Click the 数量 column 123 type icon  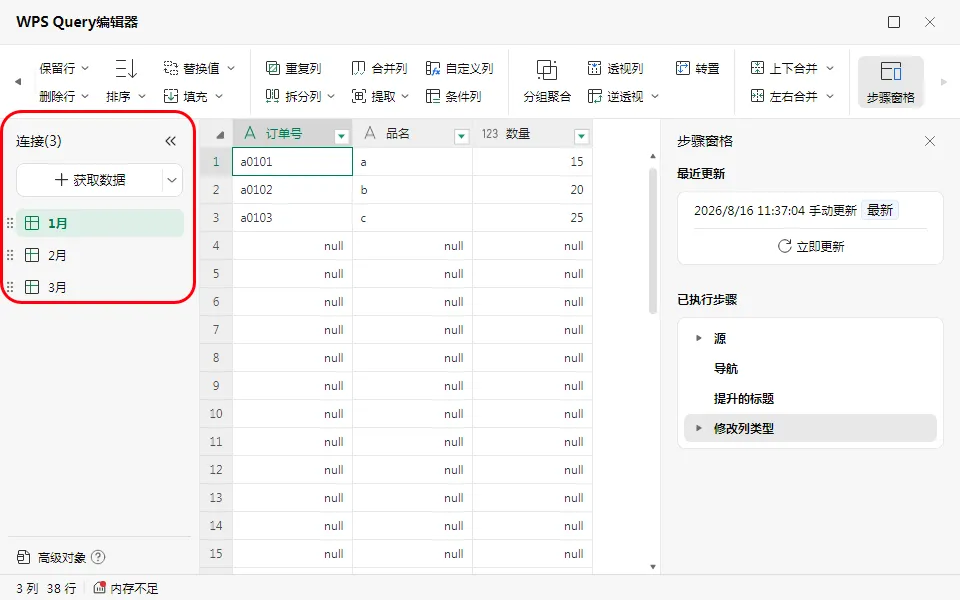pyautogui.click(x=490, y=133)
